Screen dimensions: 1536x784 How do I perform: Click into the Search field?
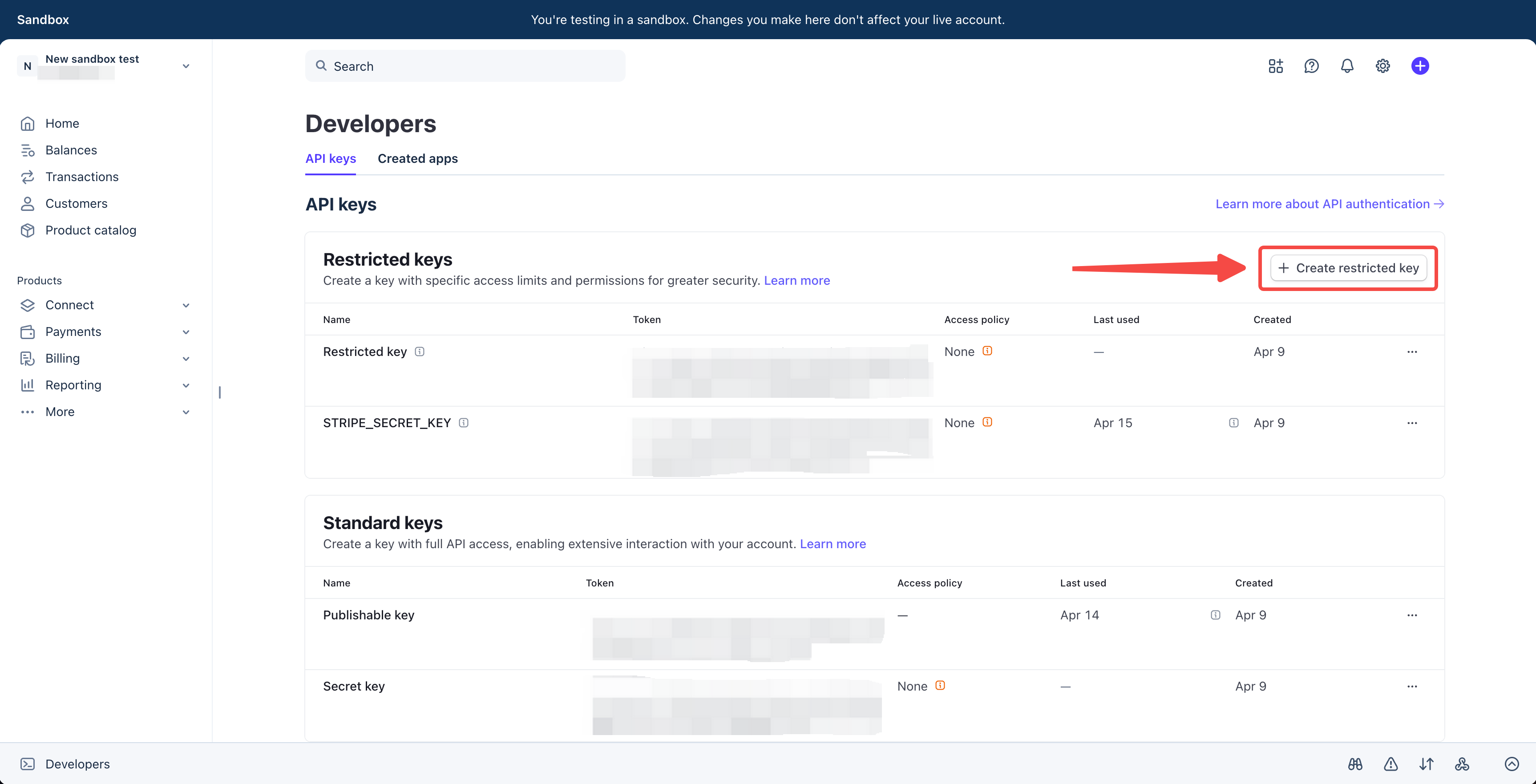[x=465, y=66]
